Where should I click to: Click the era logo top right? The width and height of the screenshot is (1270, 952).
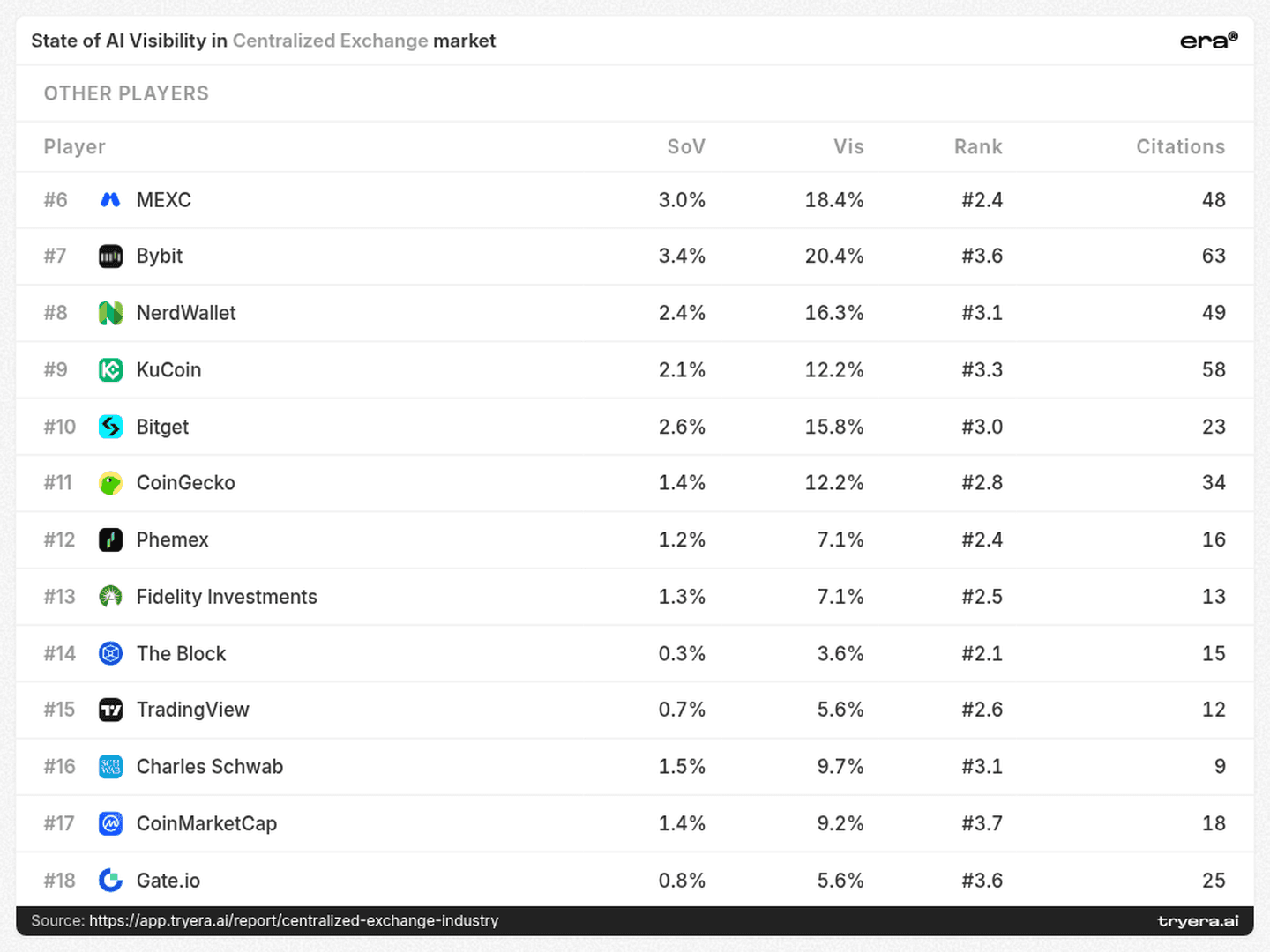(1209, 41)
